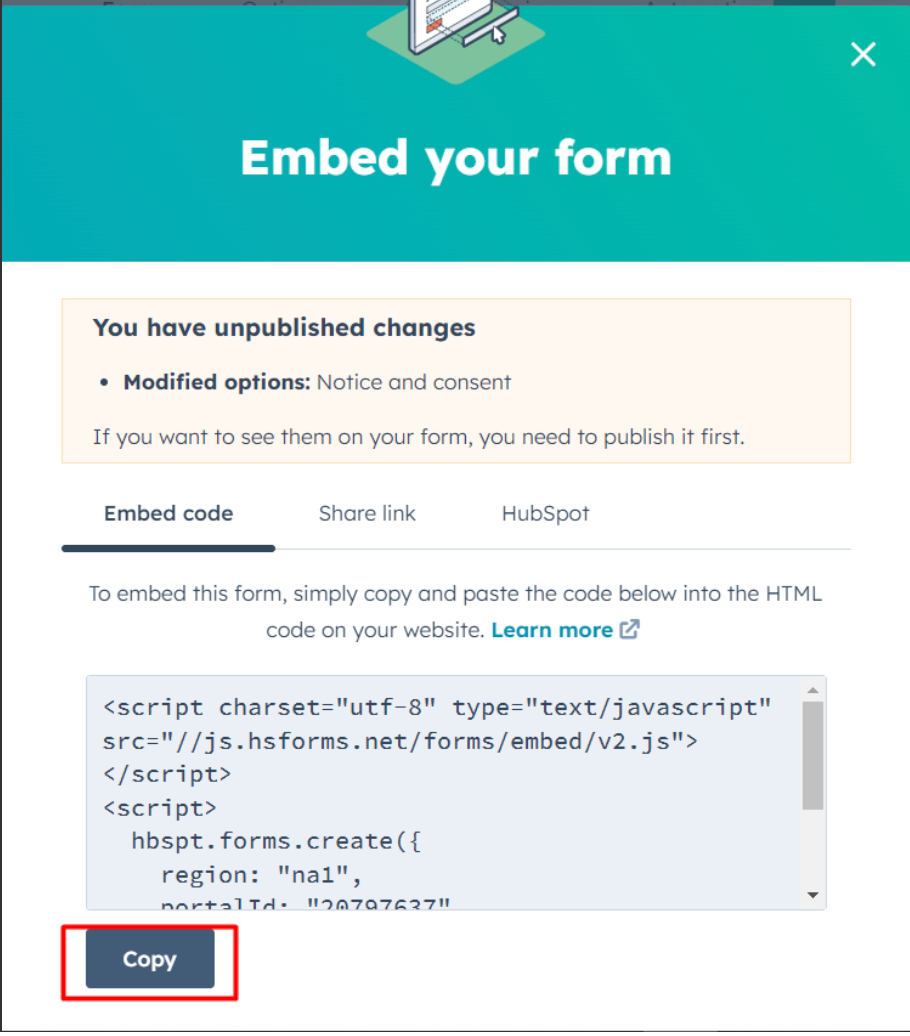The height and width of the screenshot is (1036, 910).
Task: Follow the Learn more link
Action: 552,630
